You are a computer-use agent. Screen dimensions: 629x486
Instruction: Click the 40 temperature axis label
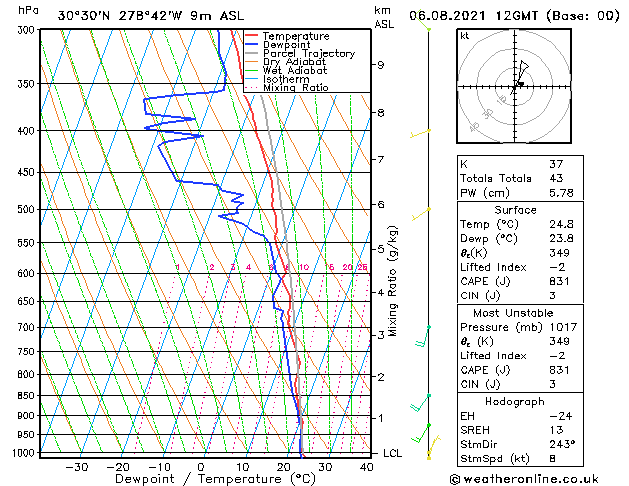pos(367,467)
